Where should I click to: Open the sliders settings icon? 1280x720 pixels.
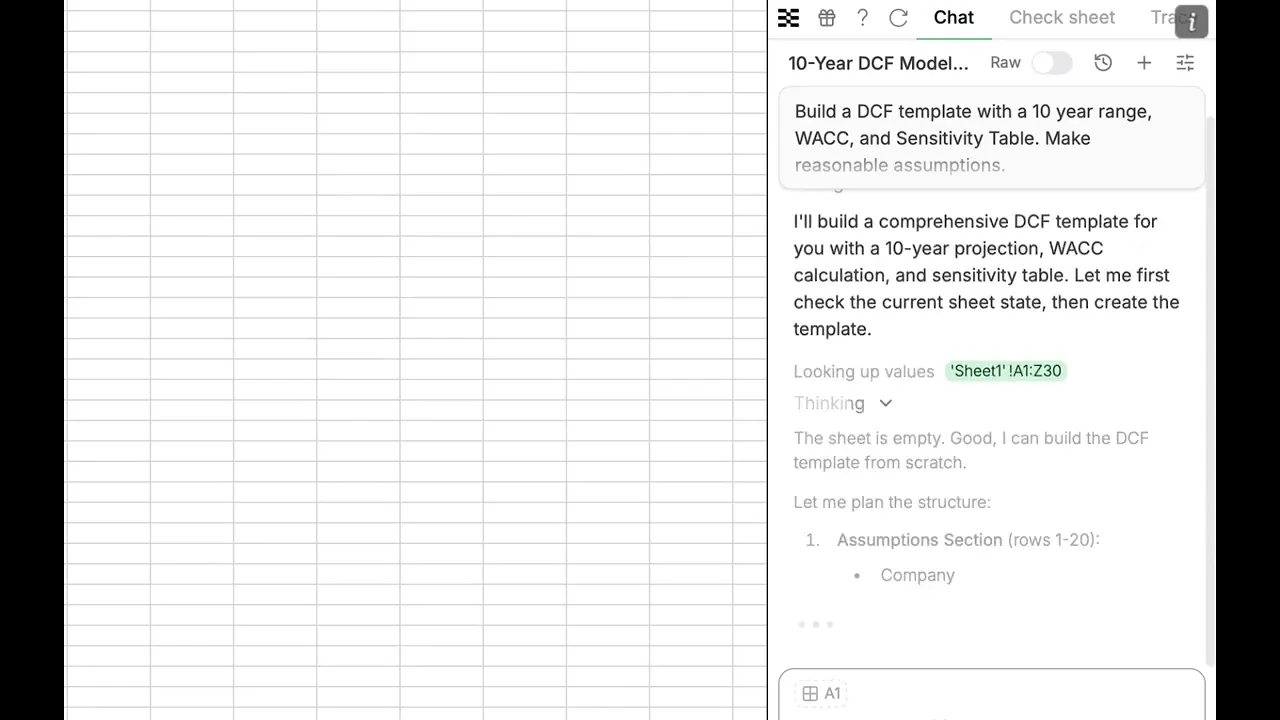(1185, 63)
